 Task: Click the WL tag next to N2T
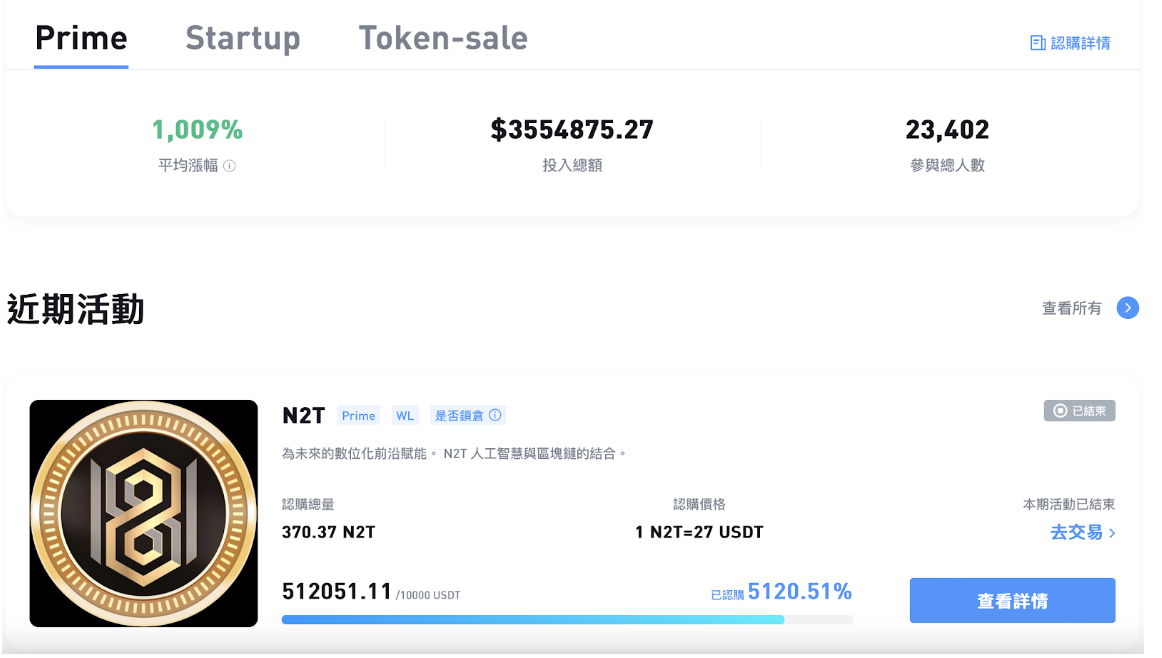click(404, 415)
